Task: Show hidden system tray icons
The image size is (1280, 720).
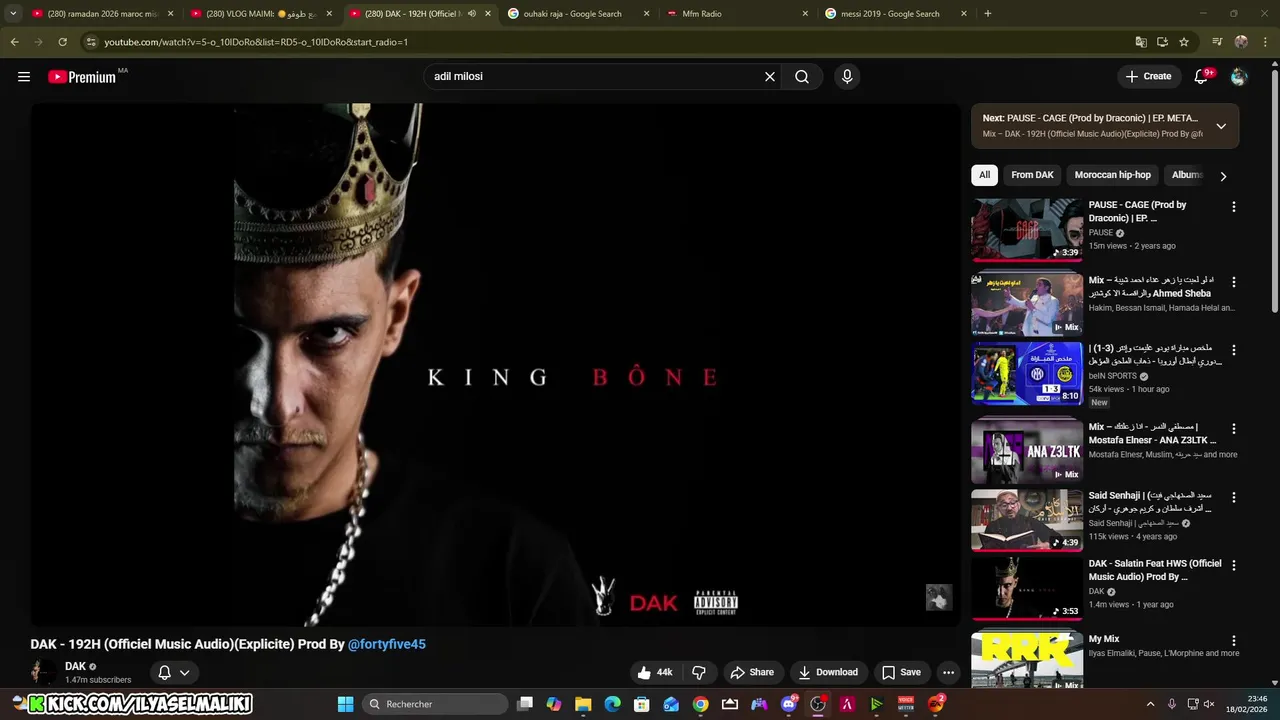Action: 1150,704
